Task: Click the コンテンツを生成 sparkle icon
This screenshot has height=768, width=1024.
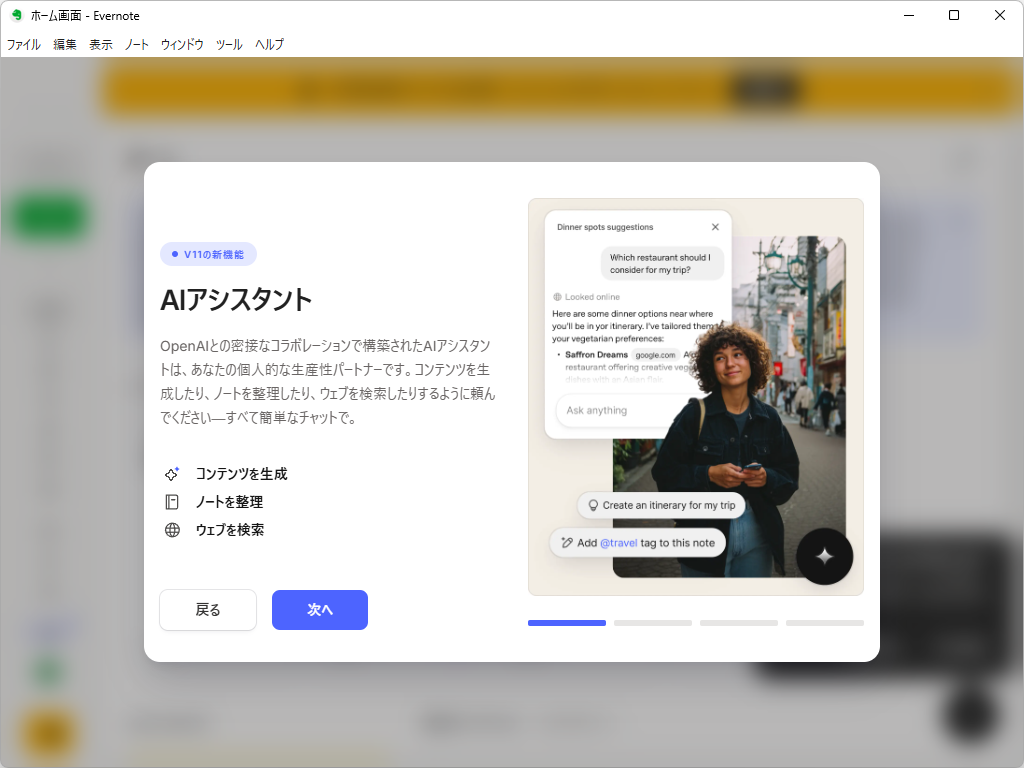Action: click(172, 473)
